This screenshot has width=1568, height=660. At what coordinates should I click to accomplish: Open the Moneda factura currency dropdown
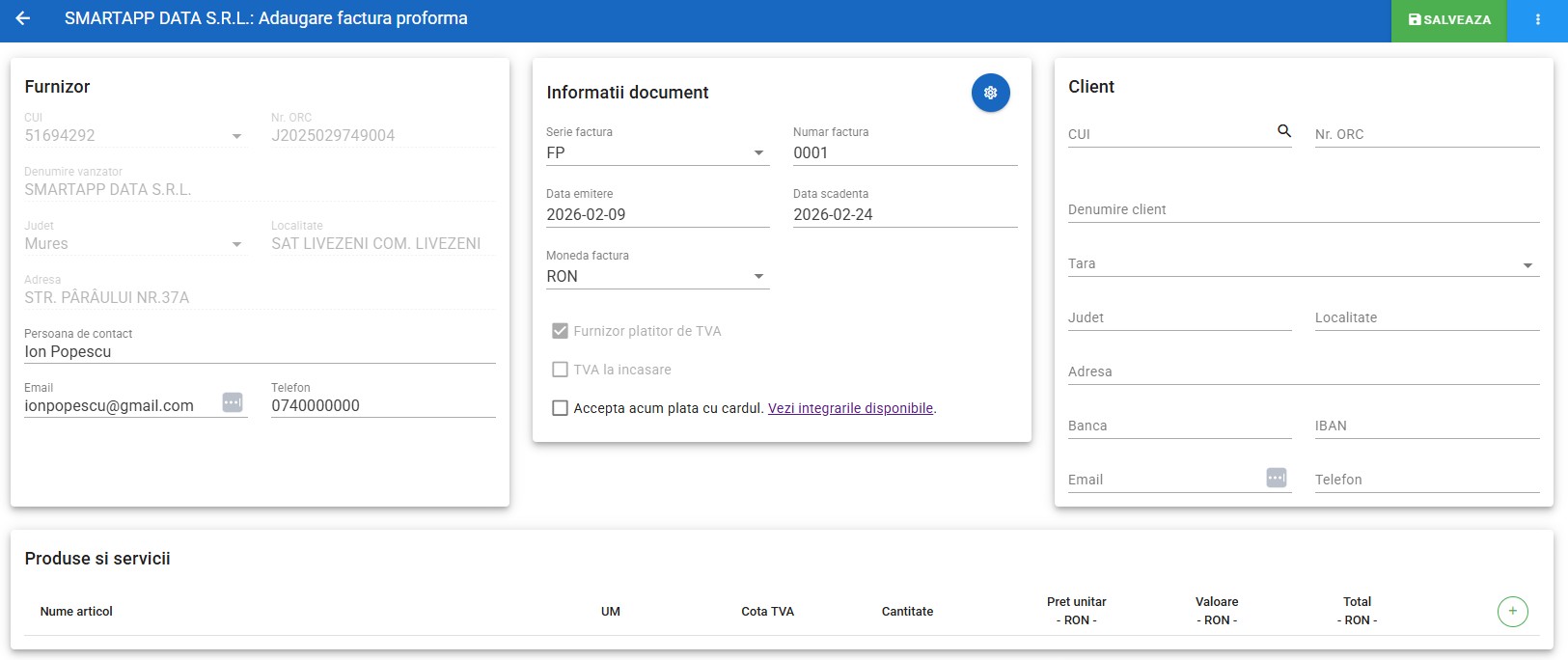point(758,277)
